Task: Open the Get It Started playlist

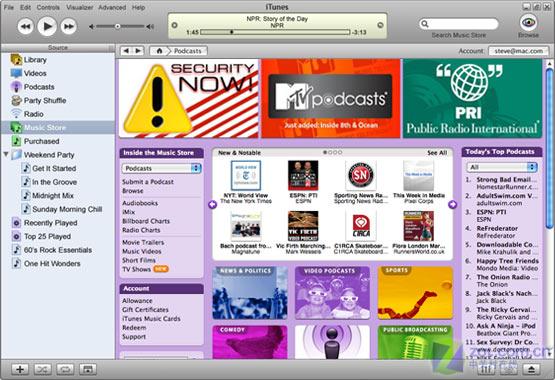Action: 54,168
